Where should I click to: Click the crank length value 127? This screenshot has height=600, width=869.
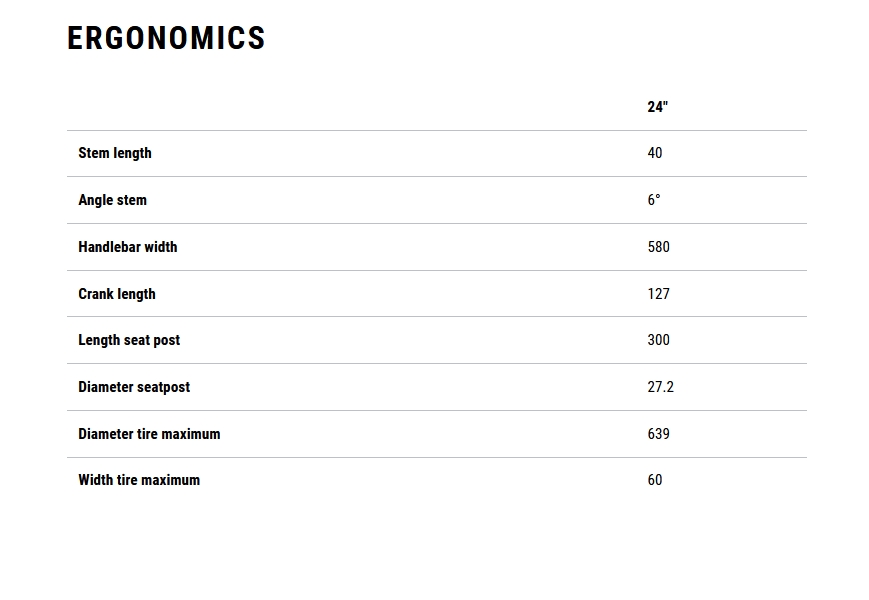(658, 294)
